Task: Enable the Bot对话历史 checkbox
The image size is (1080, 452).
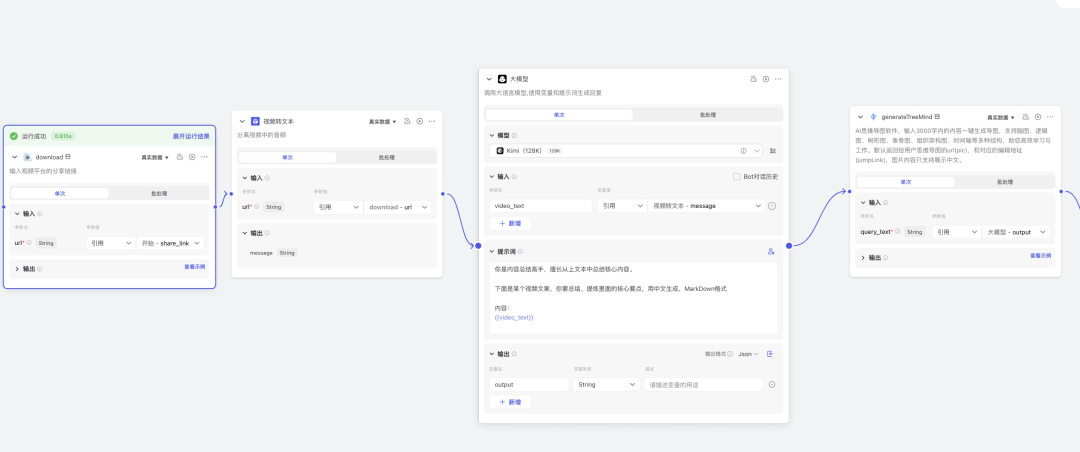Action: click(737, 177)
